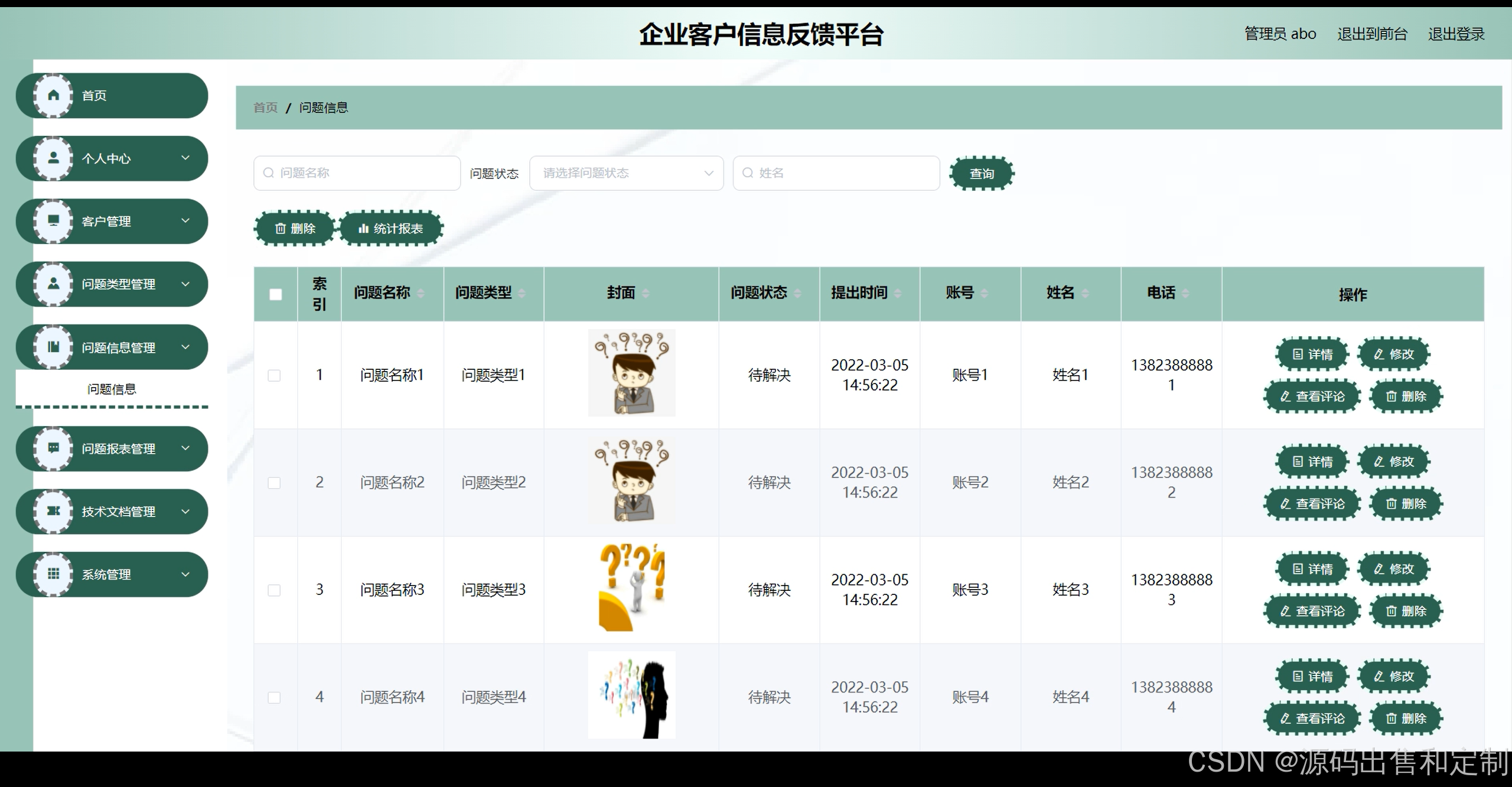
Task: Toggle the select-all header checkbox
Action: tap(275, 294)
